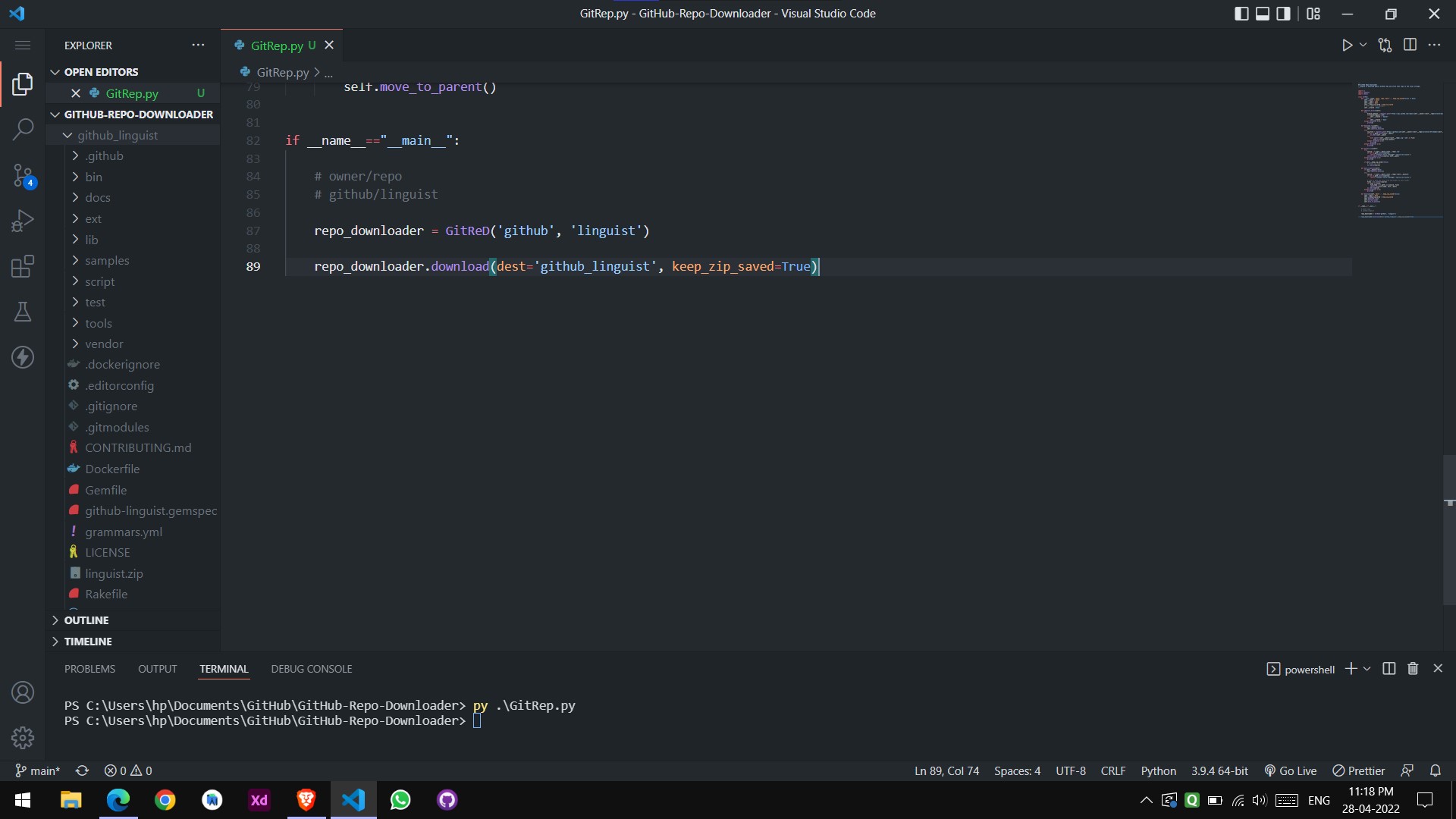Open WhatsApp from taskbar
The image size is (1456, 819).
400,800
